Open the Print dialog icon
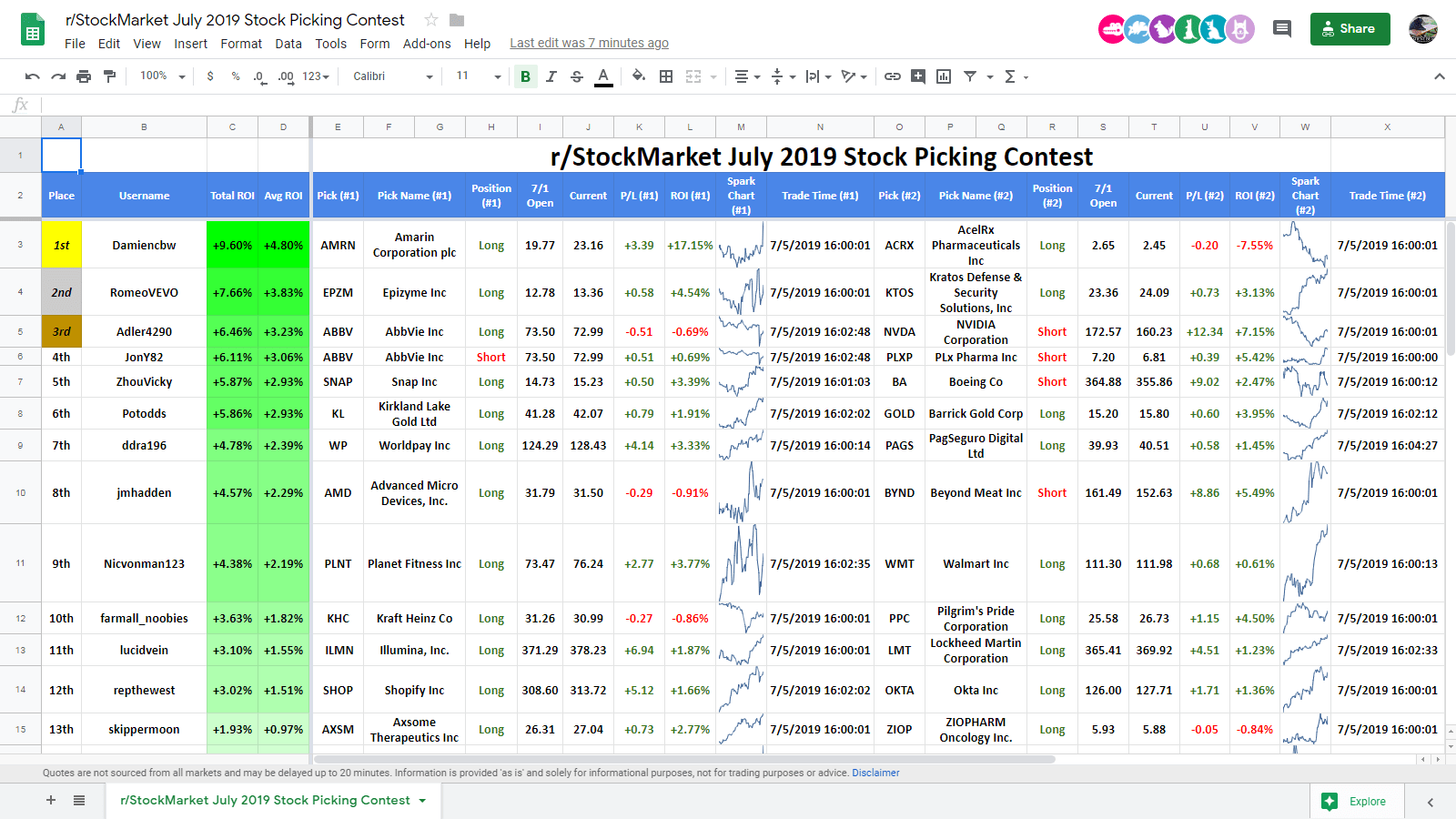 [85, 76]
